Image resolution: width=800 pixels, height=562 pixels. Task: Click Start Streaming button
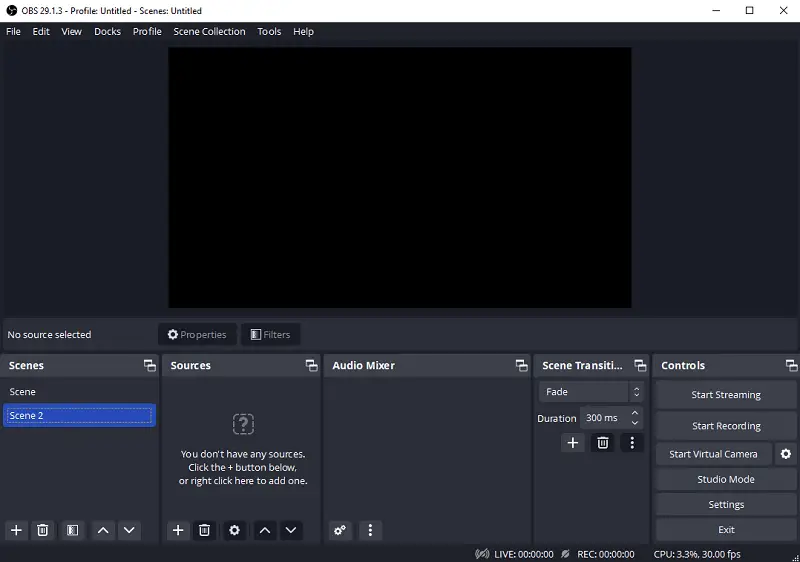tap(726, 395)
